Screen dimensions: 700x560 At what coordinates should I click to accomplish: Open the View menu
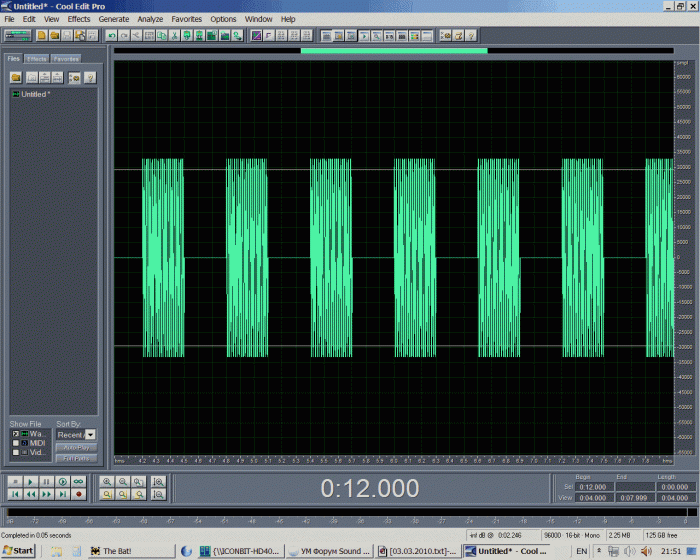(51, 19)
